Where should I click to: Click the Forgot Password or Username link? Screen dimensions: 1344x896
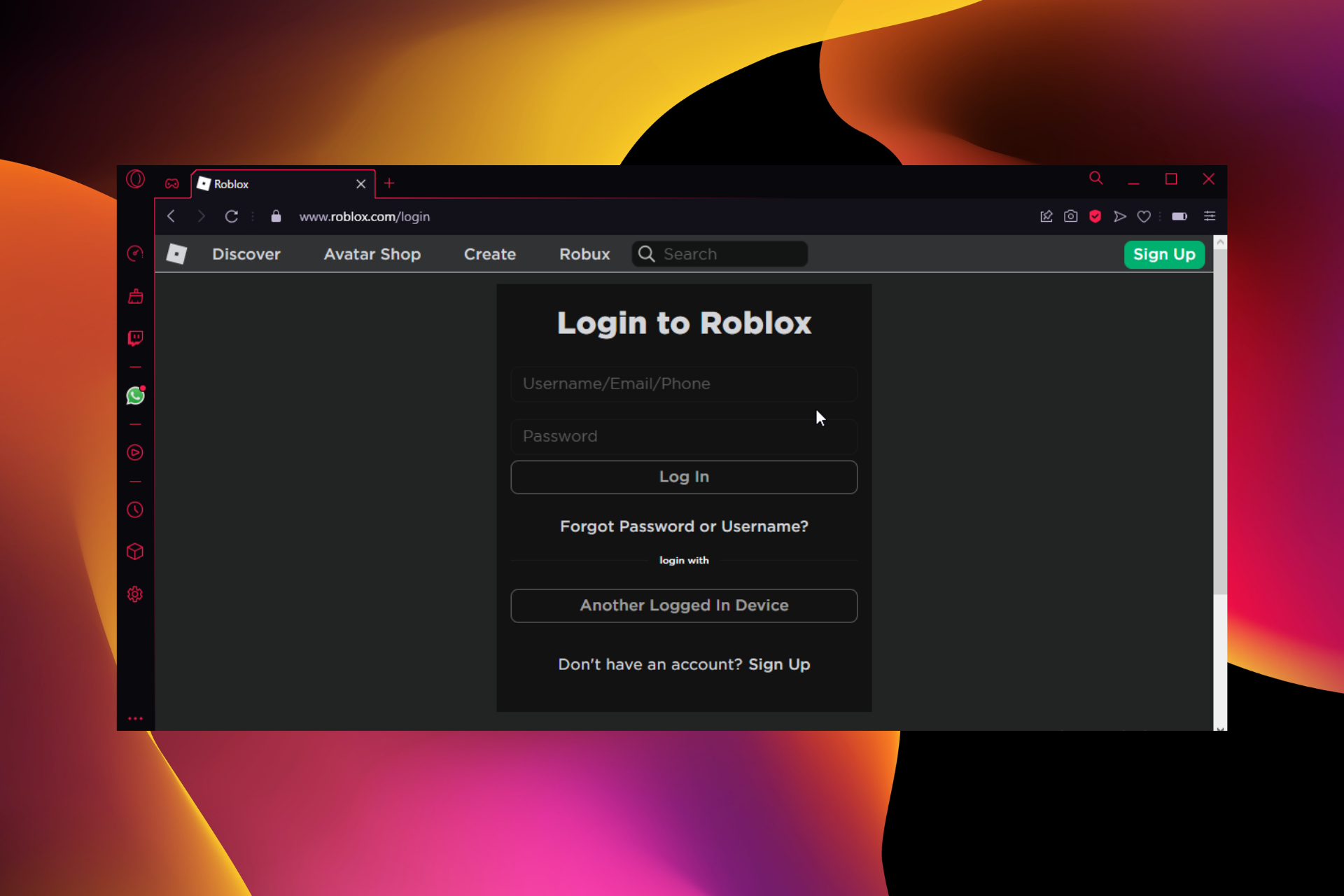coord(684,526)
